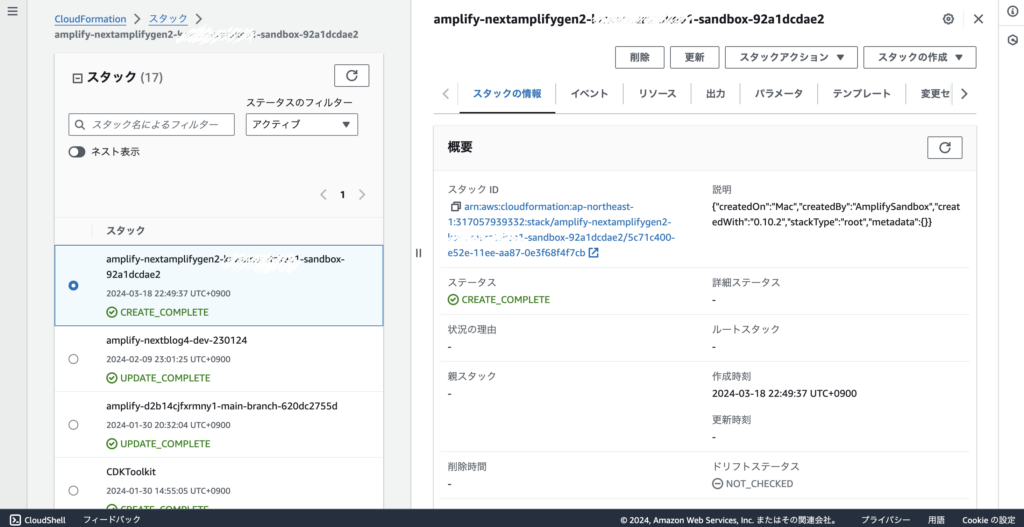Viewport: 1024px width, 527px height.
Task: Switch to the パラメータ tab
Action: [778, 93]
